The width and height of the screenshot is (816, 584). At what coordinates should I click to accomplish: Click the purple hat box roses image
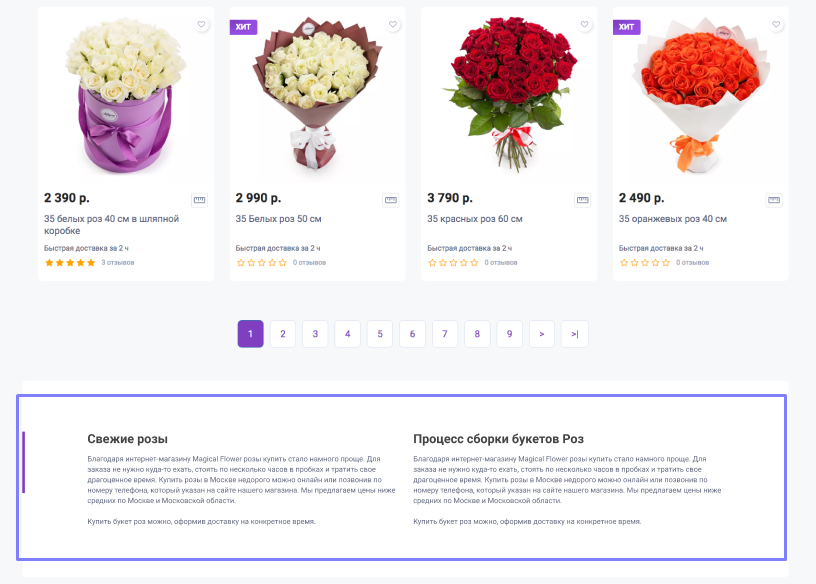(x=125, y=95)
